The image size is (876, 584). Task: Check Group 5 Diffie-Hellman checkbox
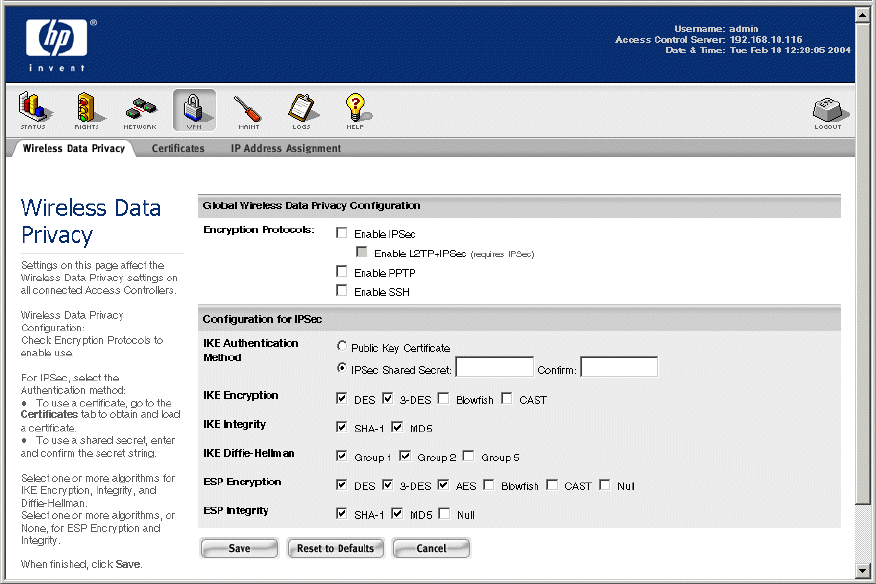[469, 456]
